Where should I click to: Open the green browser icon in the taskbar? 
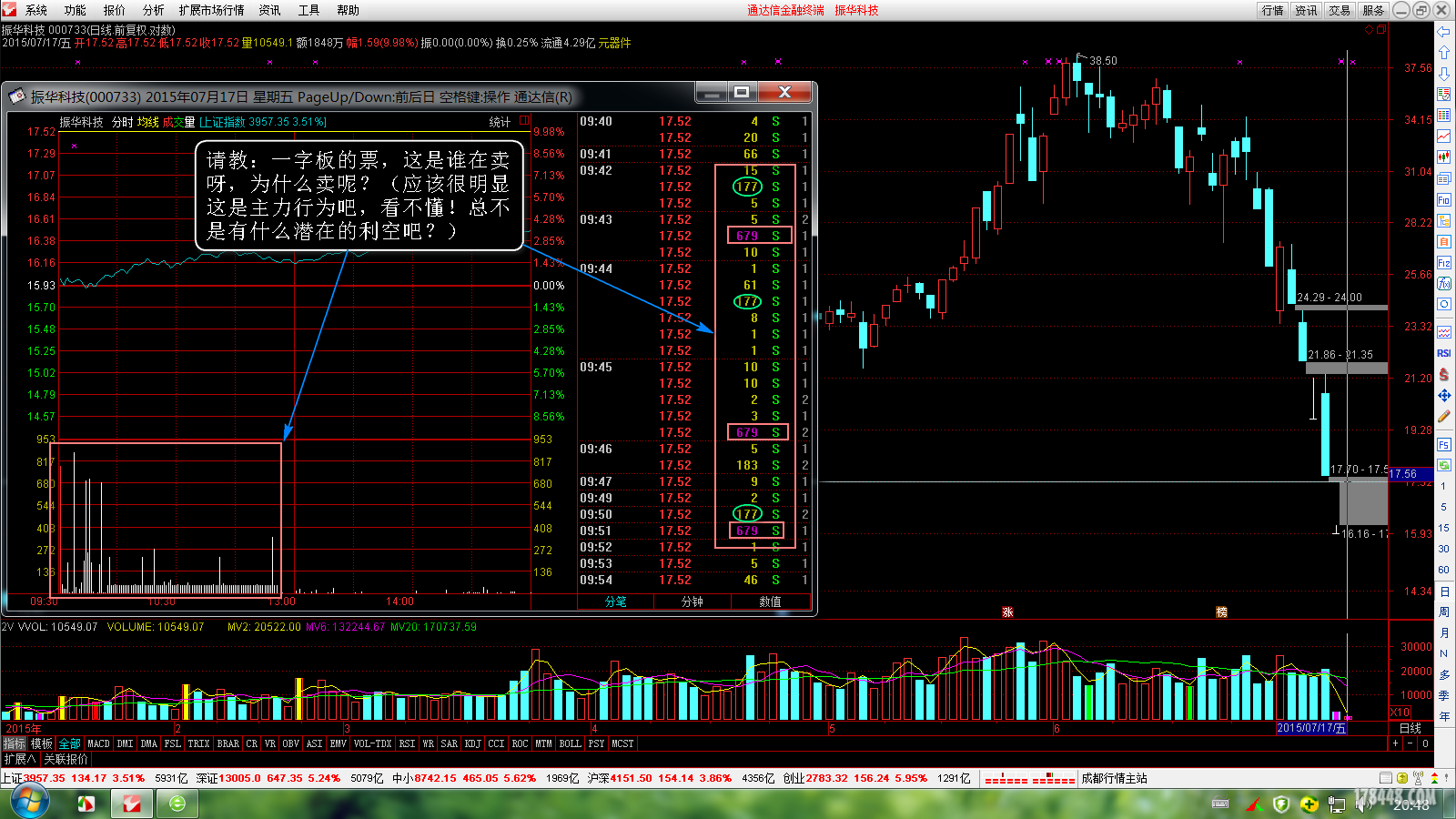click(x=177, y=803)
